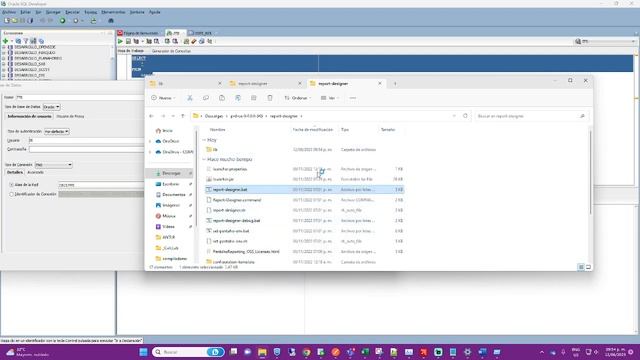Click the Delete trash icon in File Explorer
Image resolution: width=640 pixels, height=360 pixels.
pos(270,98)
